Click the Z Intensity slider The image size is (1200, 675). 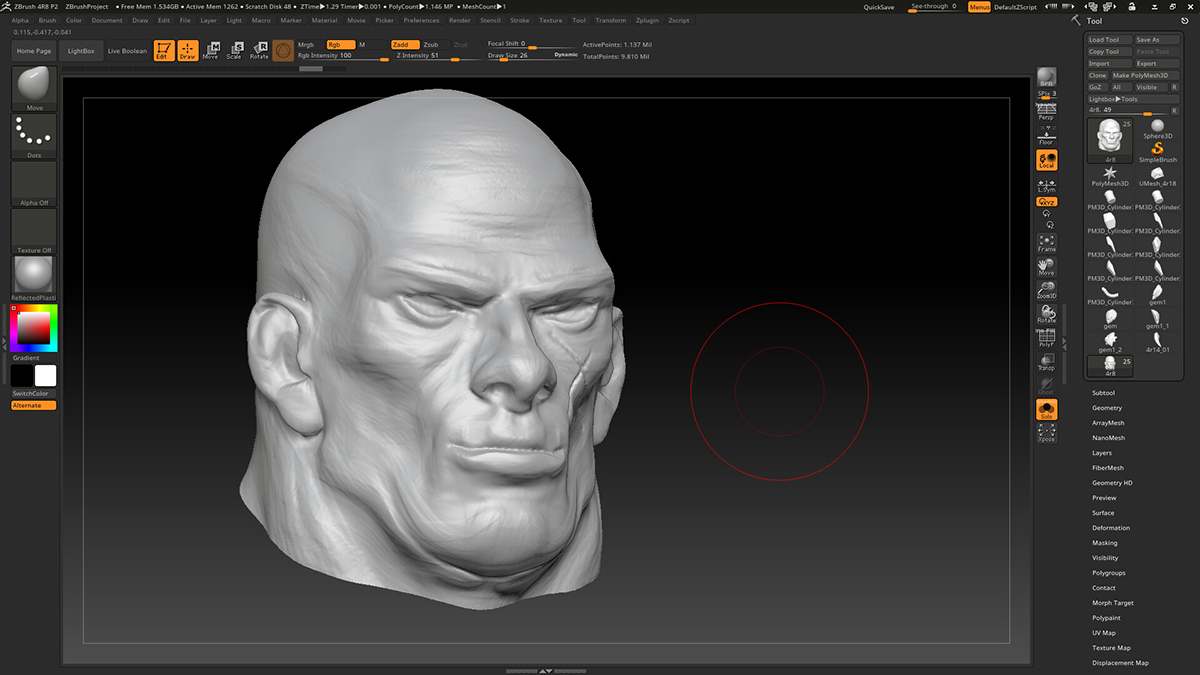tap(430, 56)
